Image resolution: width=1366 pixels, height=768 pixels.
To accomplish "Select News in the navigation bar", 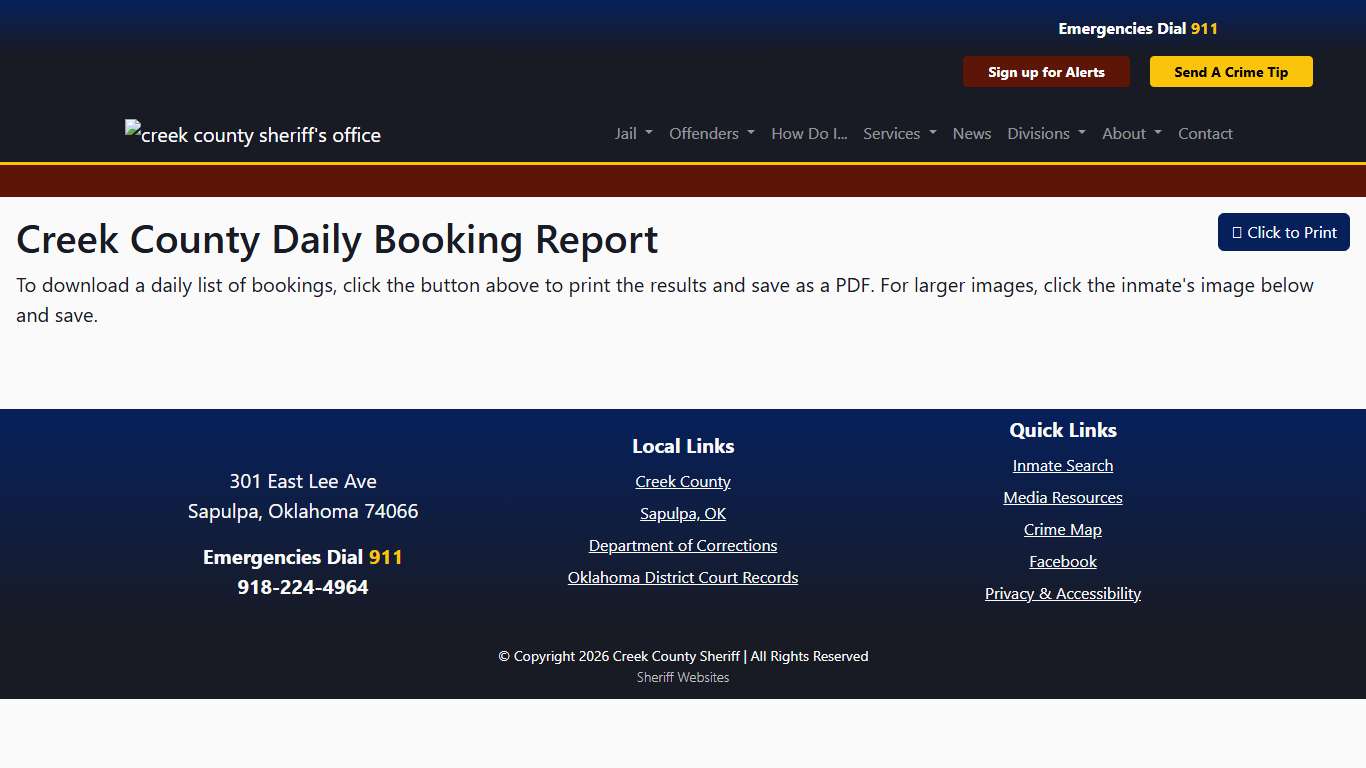I will click(x=971, y=133).
